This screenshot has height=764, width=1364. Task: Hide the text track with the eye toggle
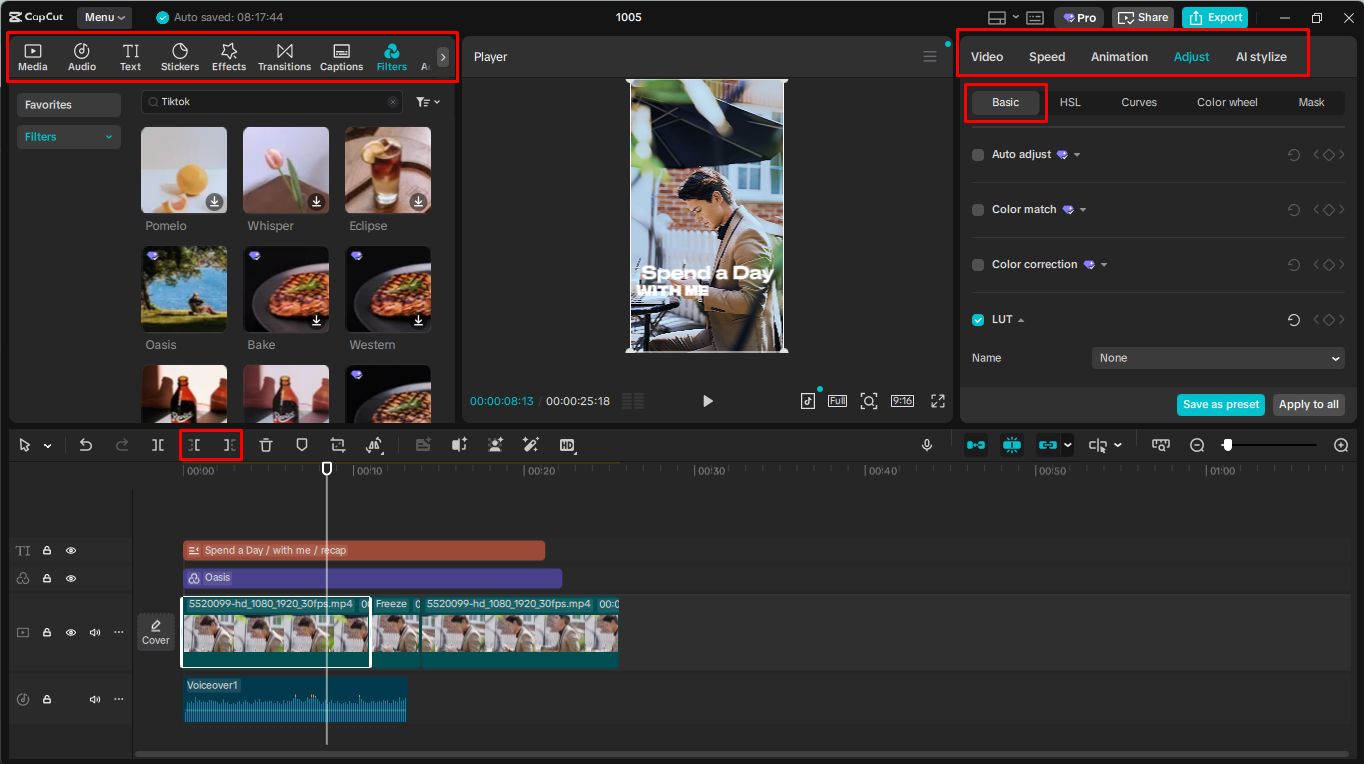coord(70,550)
